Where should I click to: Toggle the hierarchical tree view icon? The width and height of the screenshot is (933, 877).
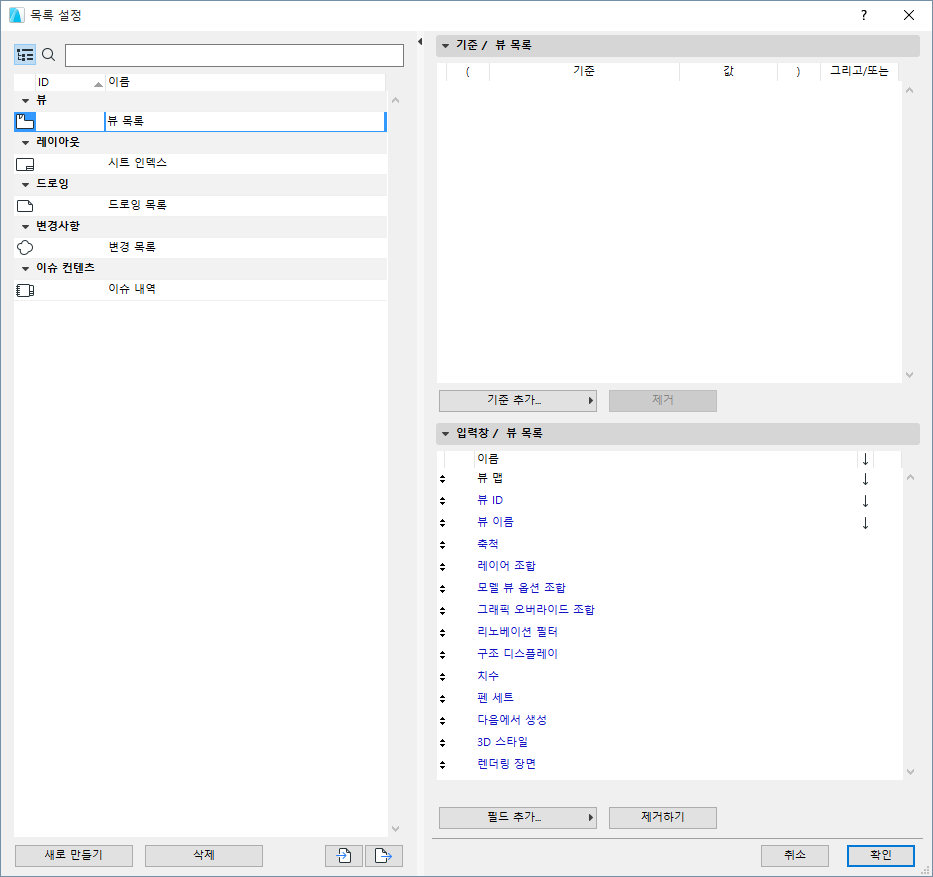25,55
